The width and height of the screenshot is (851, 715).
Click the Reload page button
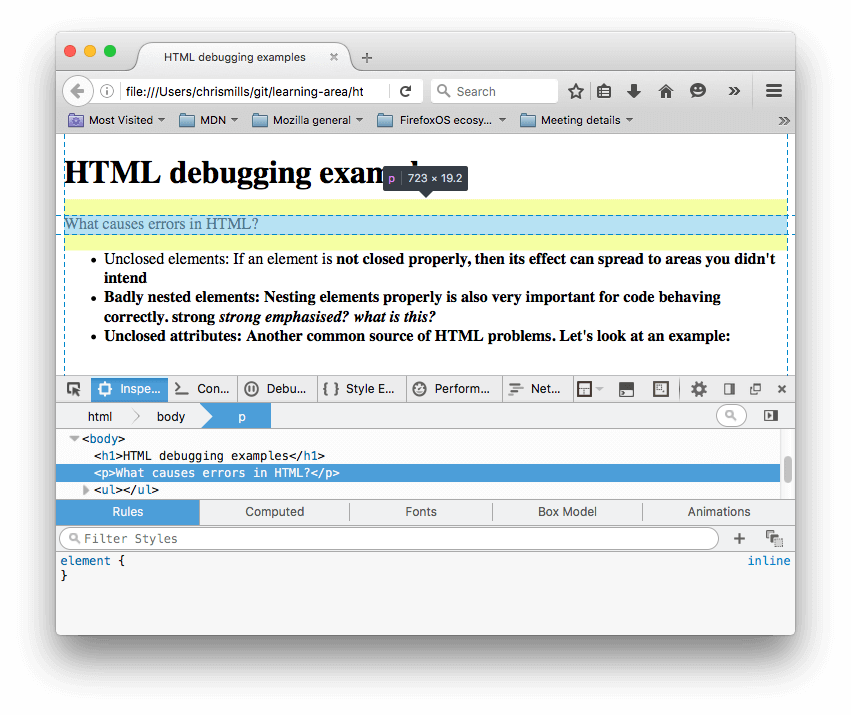tap(405, 90)
